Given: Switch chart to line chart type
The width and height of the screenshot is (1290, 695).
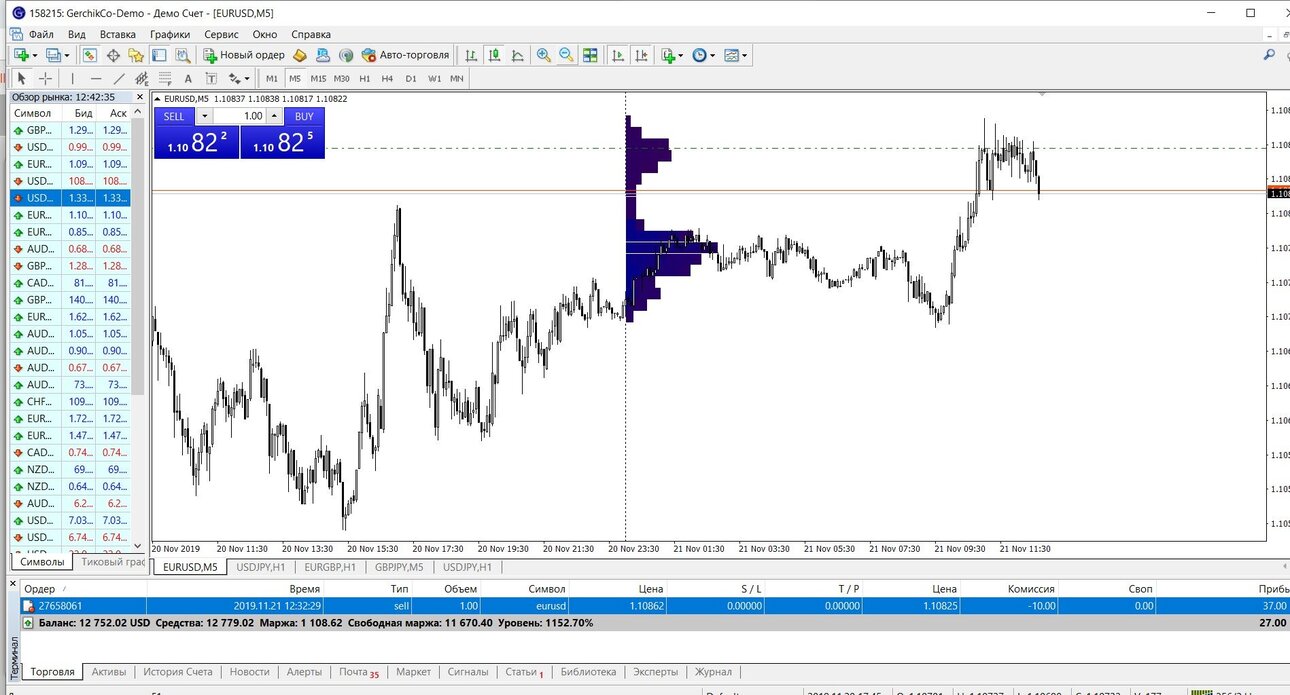Looking at the screenshot, I should [x=518, y=55].
